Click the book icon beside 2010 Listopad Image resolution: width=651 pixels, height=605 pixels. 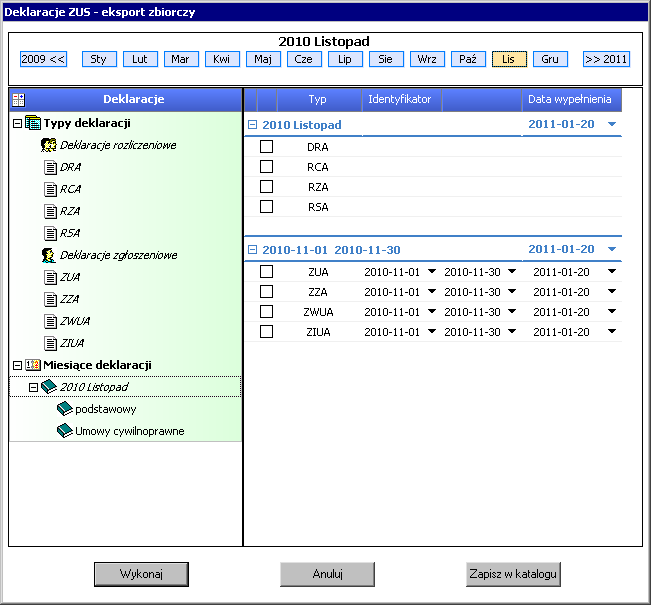49,387
